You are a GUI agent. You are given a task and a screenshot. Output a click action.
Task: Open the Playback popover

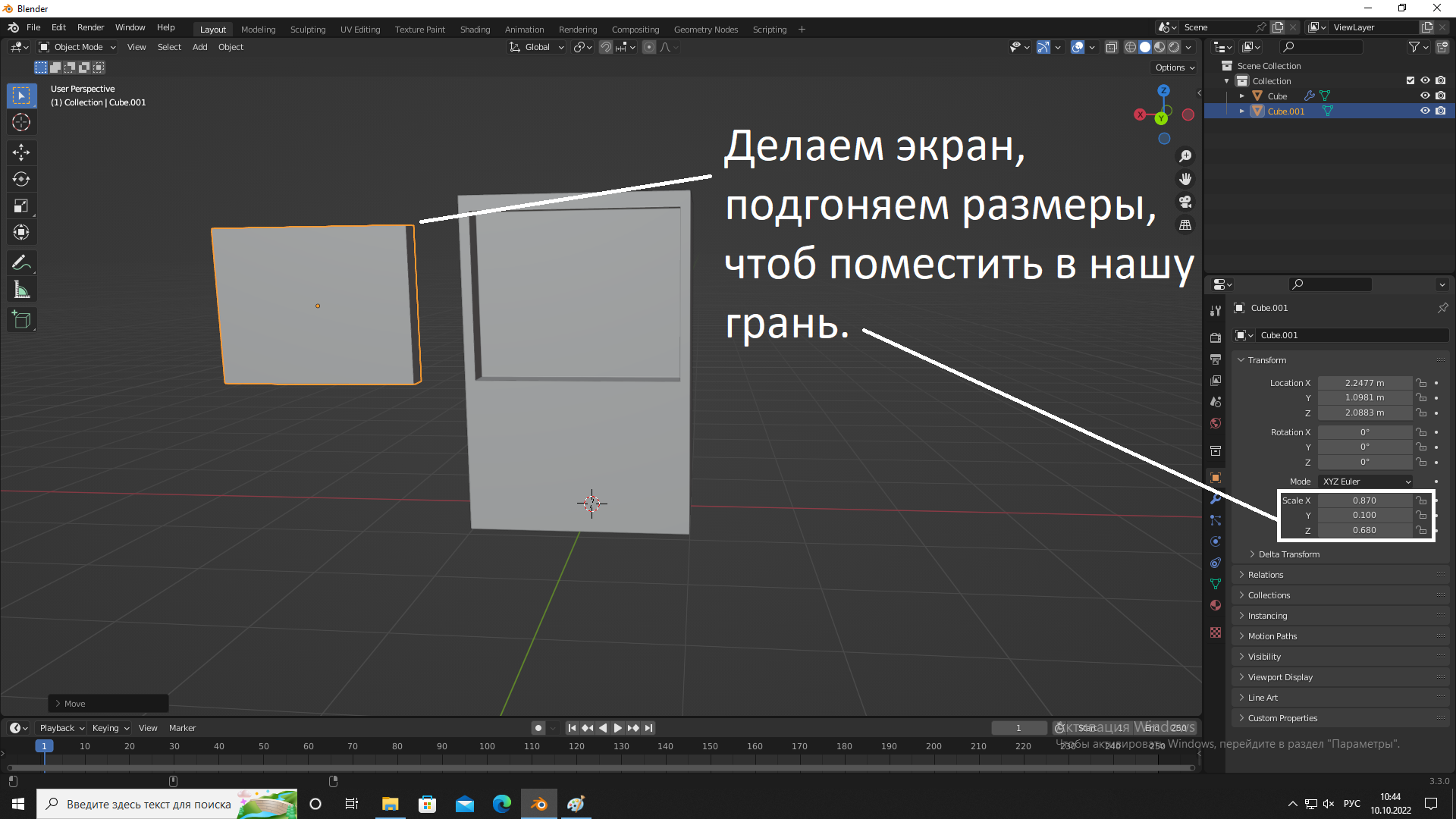pos(62,728)
